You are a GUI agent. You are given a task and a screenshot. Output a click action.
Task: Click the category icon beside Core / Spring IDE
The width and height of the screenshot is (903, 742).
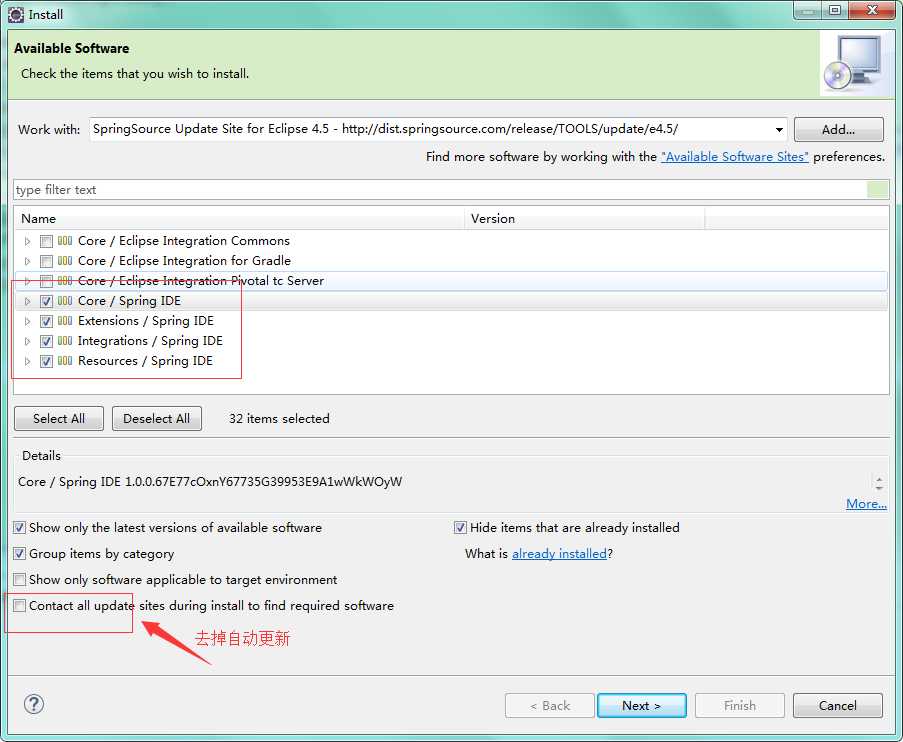click(x=65, y=301)
